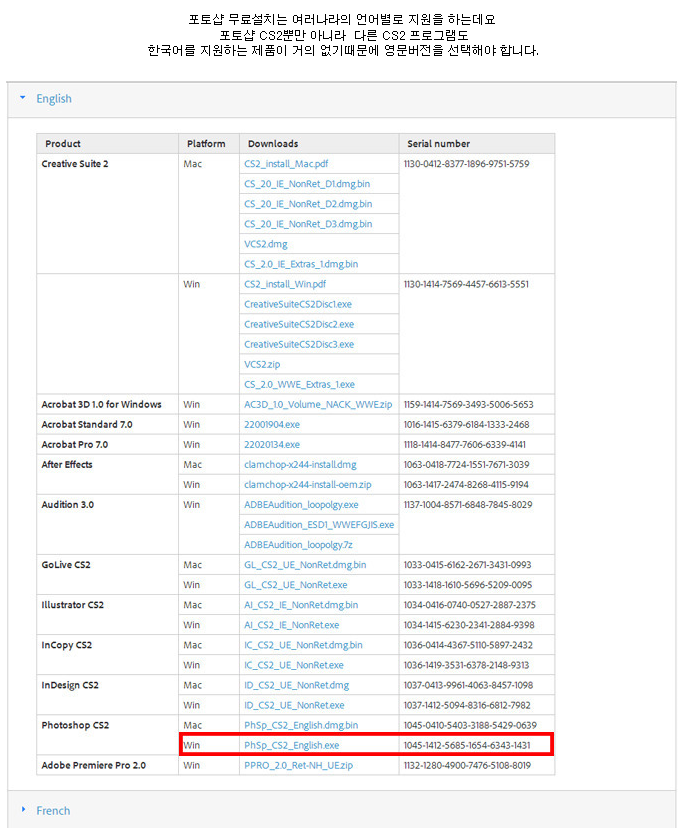Click the Creative Suite 2 product name
The height and width of the screenshot is (837, 685).
[x=75, y=164]
